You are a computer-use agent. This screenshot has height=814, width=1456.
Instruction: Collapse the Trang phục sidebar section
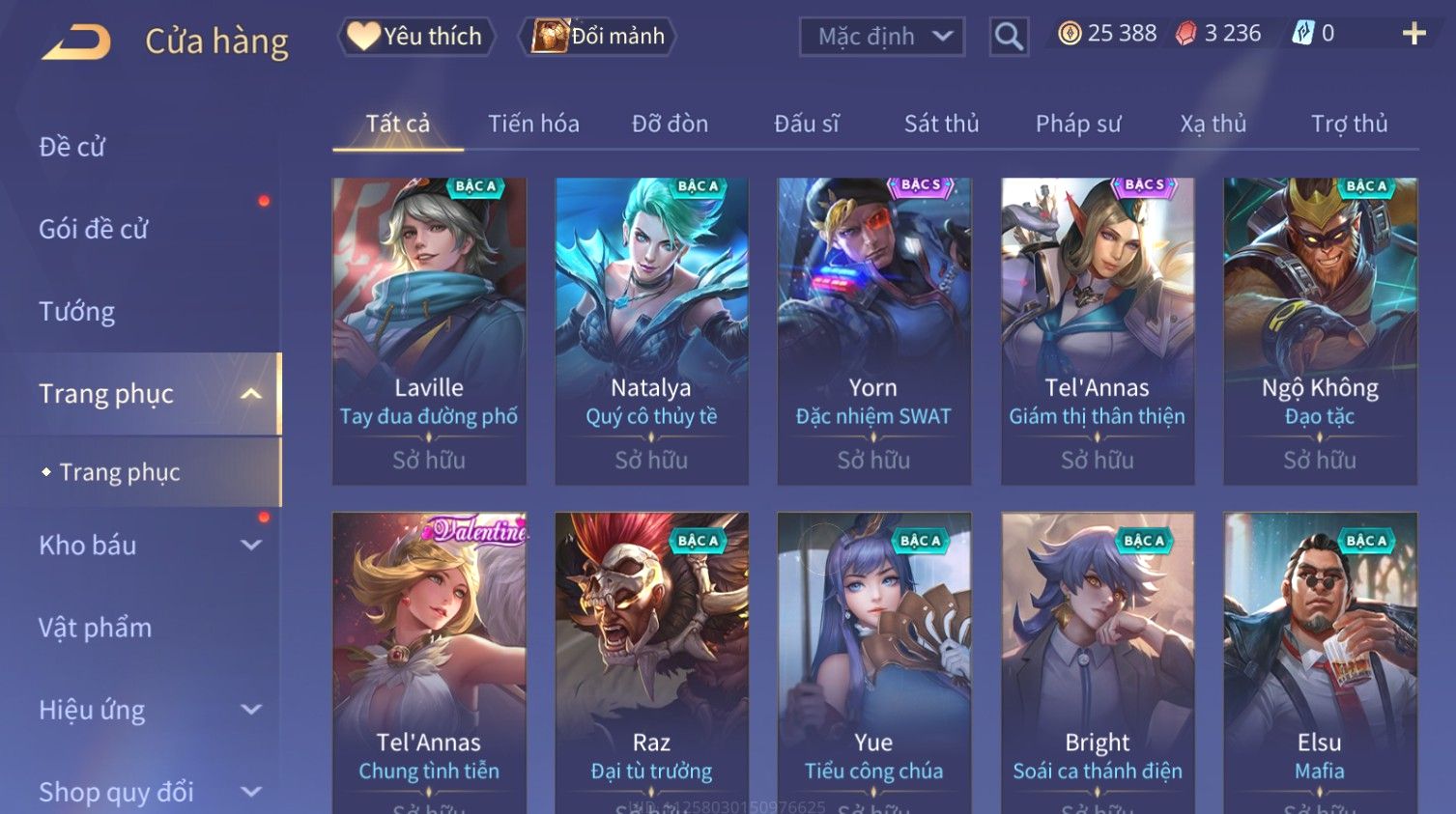tap(250, 394)
